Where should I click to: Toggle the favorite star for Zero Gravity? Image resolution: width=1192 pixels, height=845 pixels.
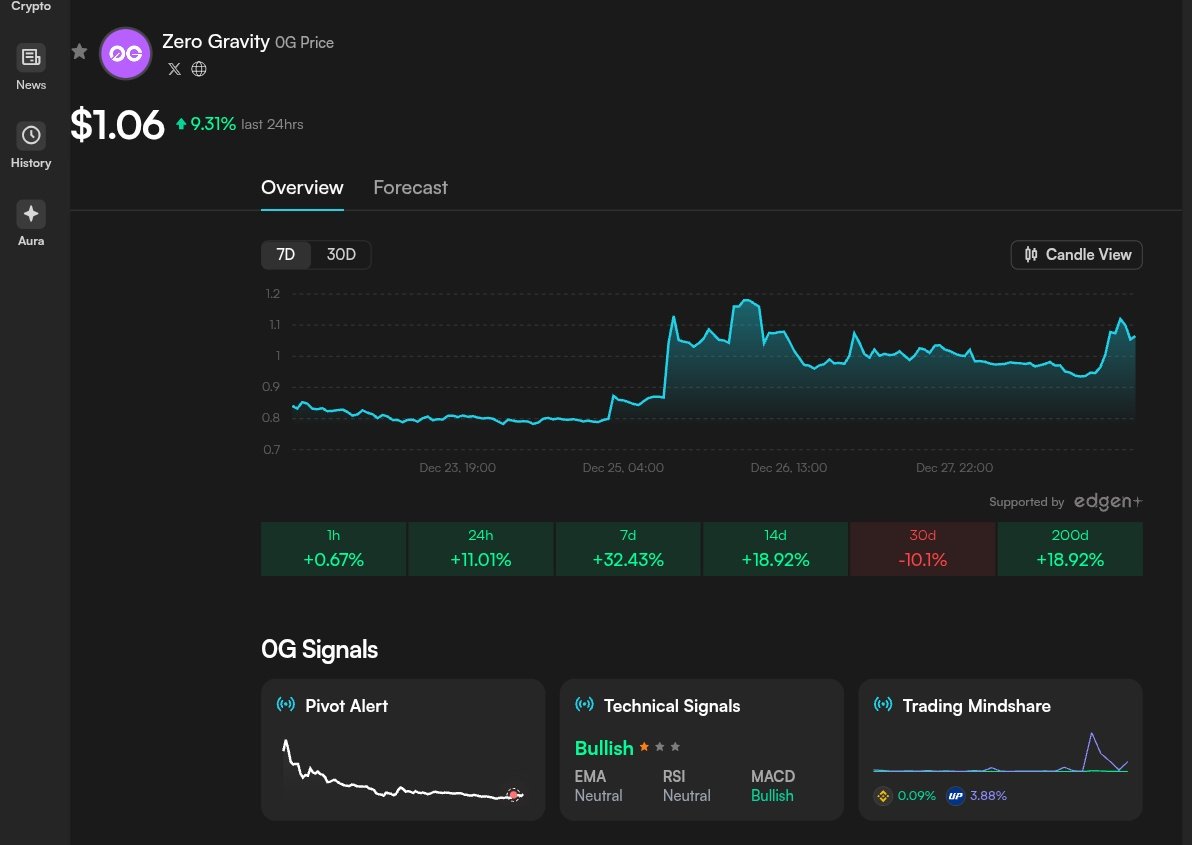coord(79,51)
